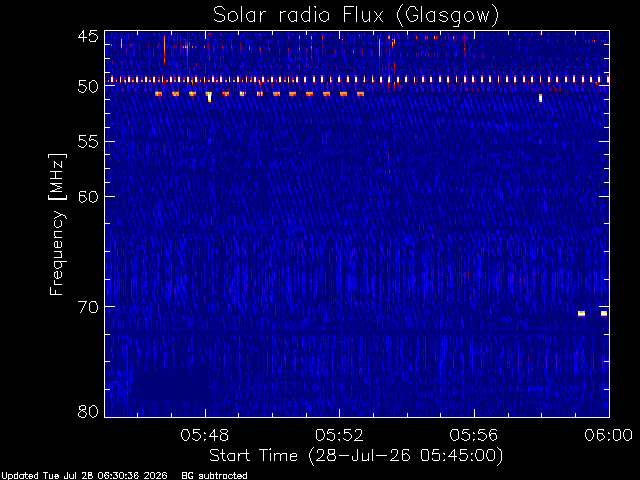Click the isolated bright spot below 50 MHz near 05:58
Screen dimensions: 640x480
point(540,98)
